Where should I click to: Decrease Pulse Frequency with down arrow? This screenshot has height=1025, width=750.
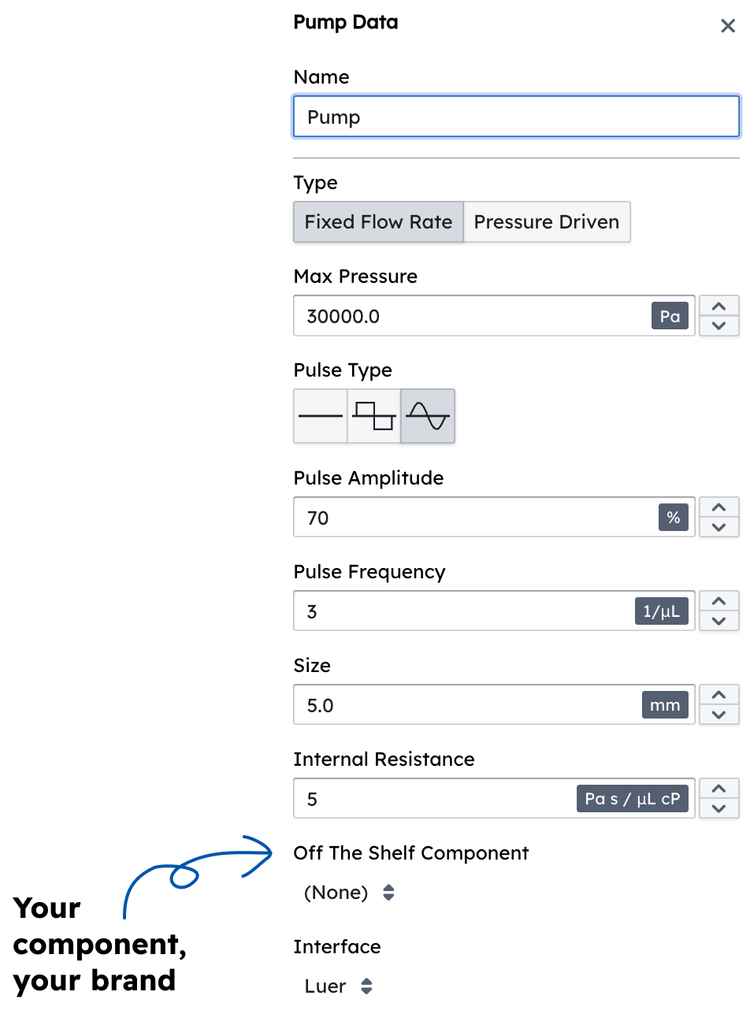tap(718, 621)
